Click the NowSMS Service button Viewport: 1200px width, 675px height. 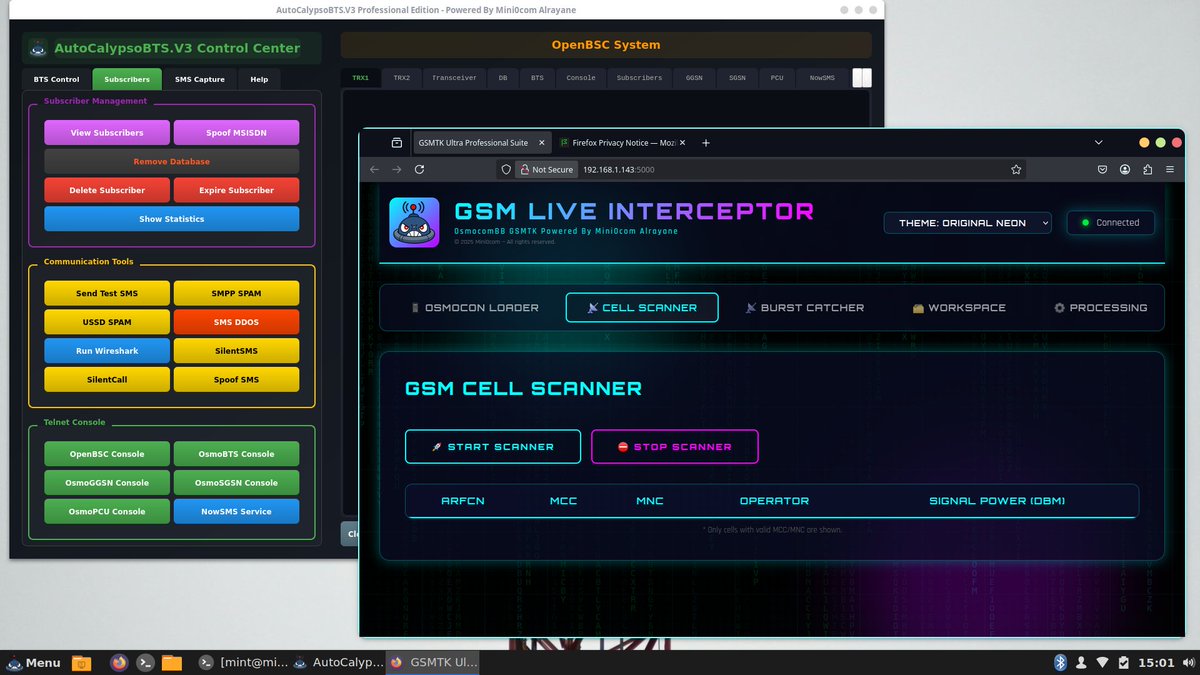pos(236,511)
